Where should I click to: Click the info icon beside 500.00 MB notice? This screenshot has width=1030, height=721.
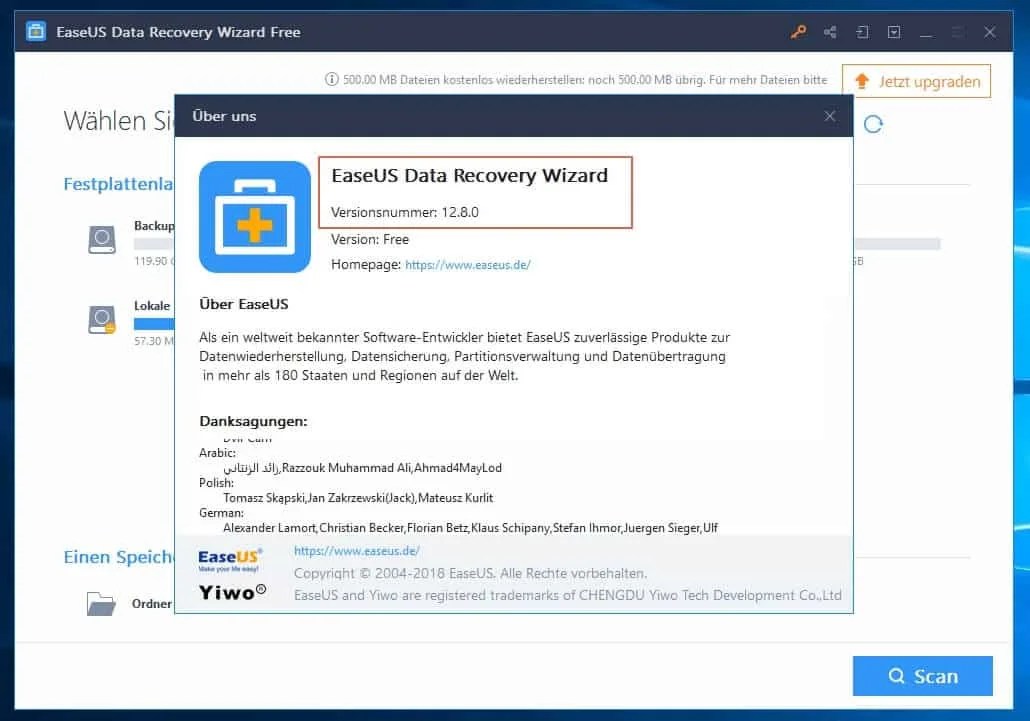pyautogui.click(x=332, y=79)
